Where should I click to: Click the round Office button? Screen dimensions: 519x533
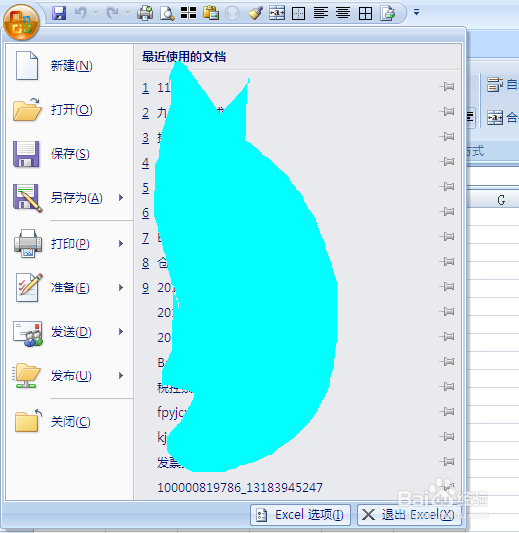(21, 22)
